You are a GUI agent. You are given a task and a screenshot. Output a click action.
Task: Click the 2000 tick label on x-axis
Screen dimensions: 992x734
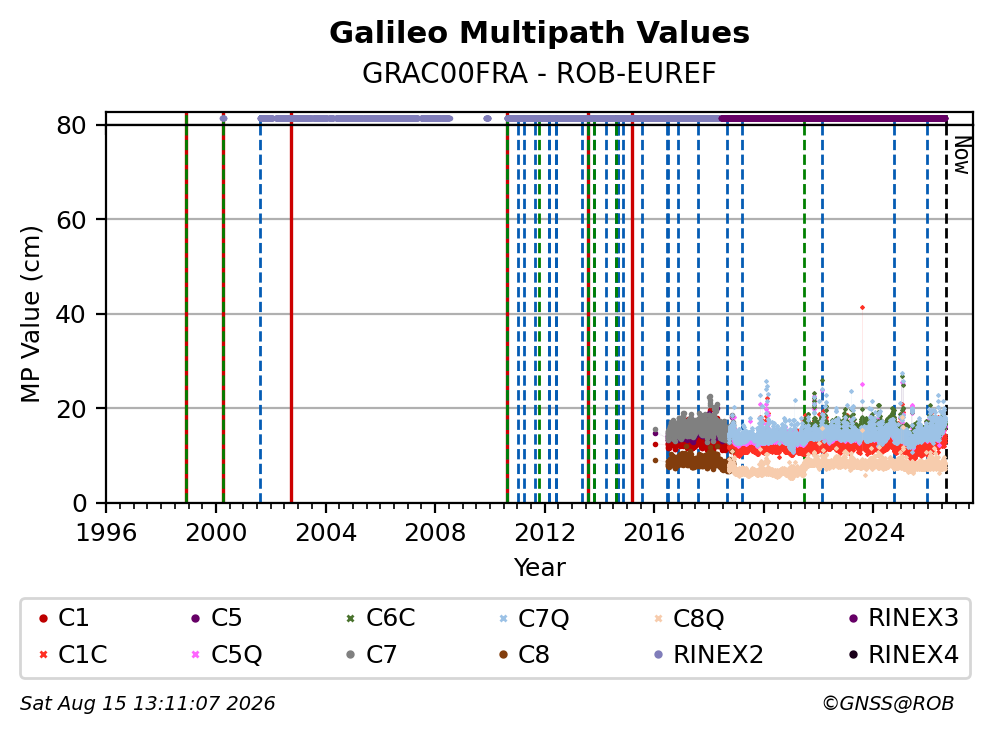(x=216, y=533)
